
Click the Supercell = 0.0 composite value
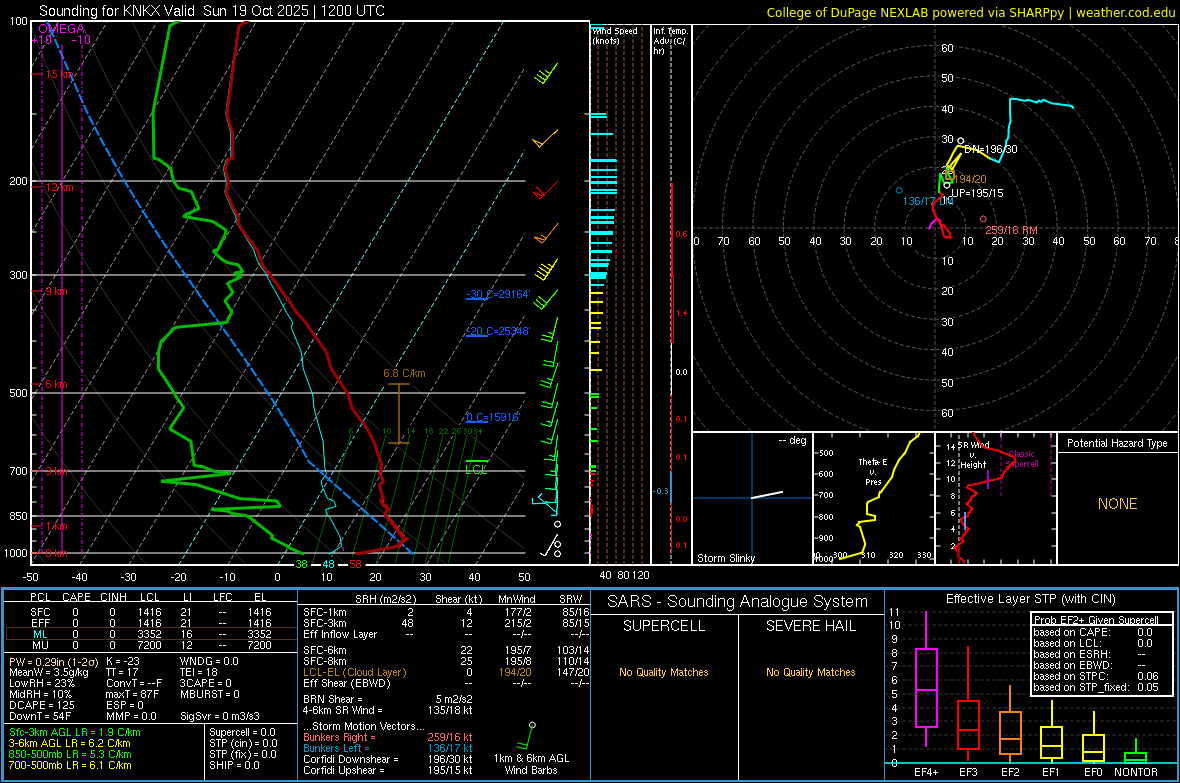[x=242, y=732]
